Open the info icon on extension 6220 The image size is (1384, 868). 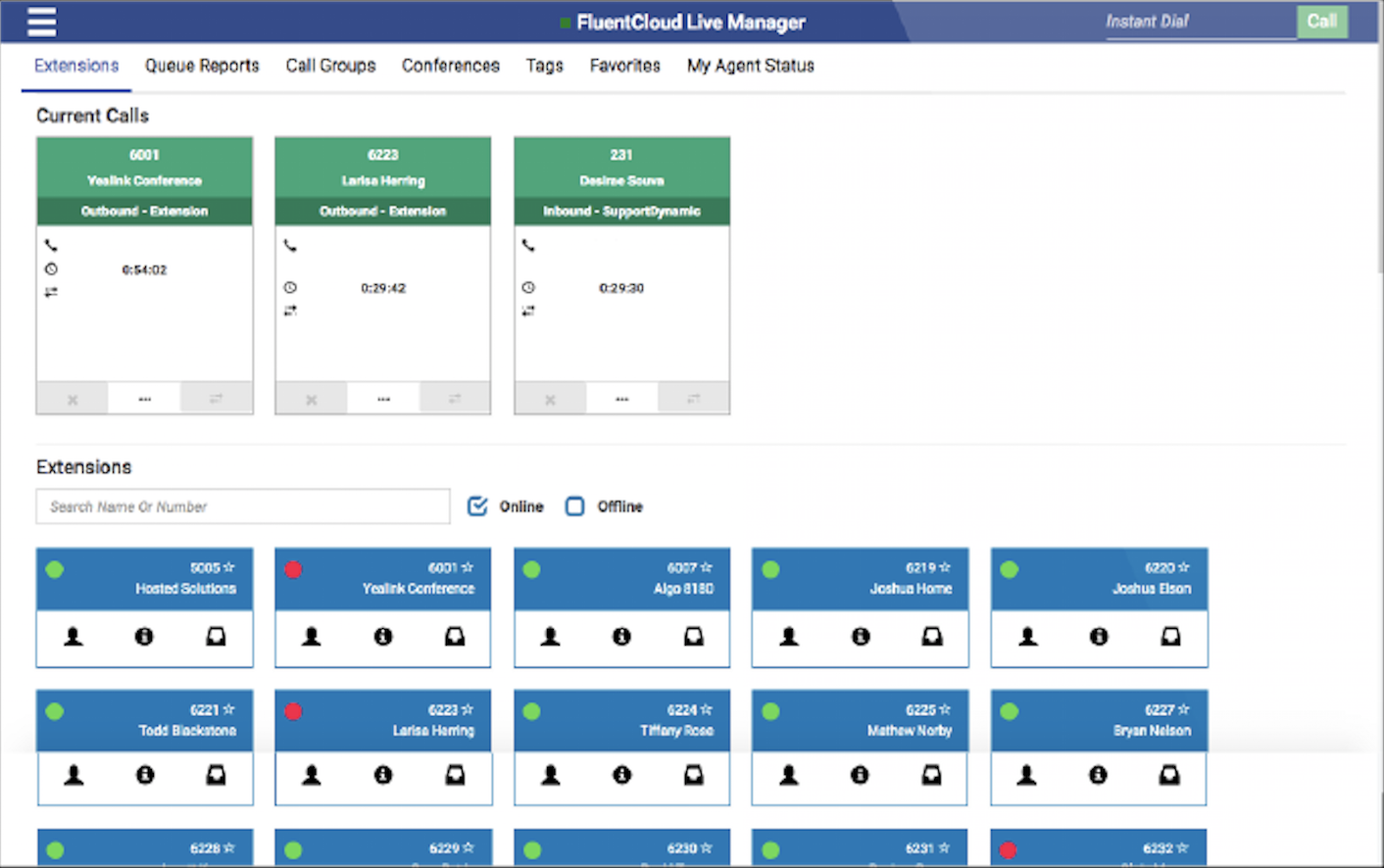tap(1099, 637)
